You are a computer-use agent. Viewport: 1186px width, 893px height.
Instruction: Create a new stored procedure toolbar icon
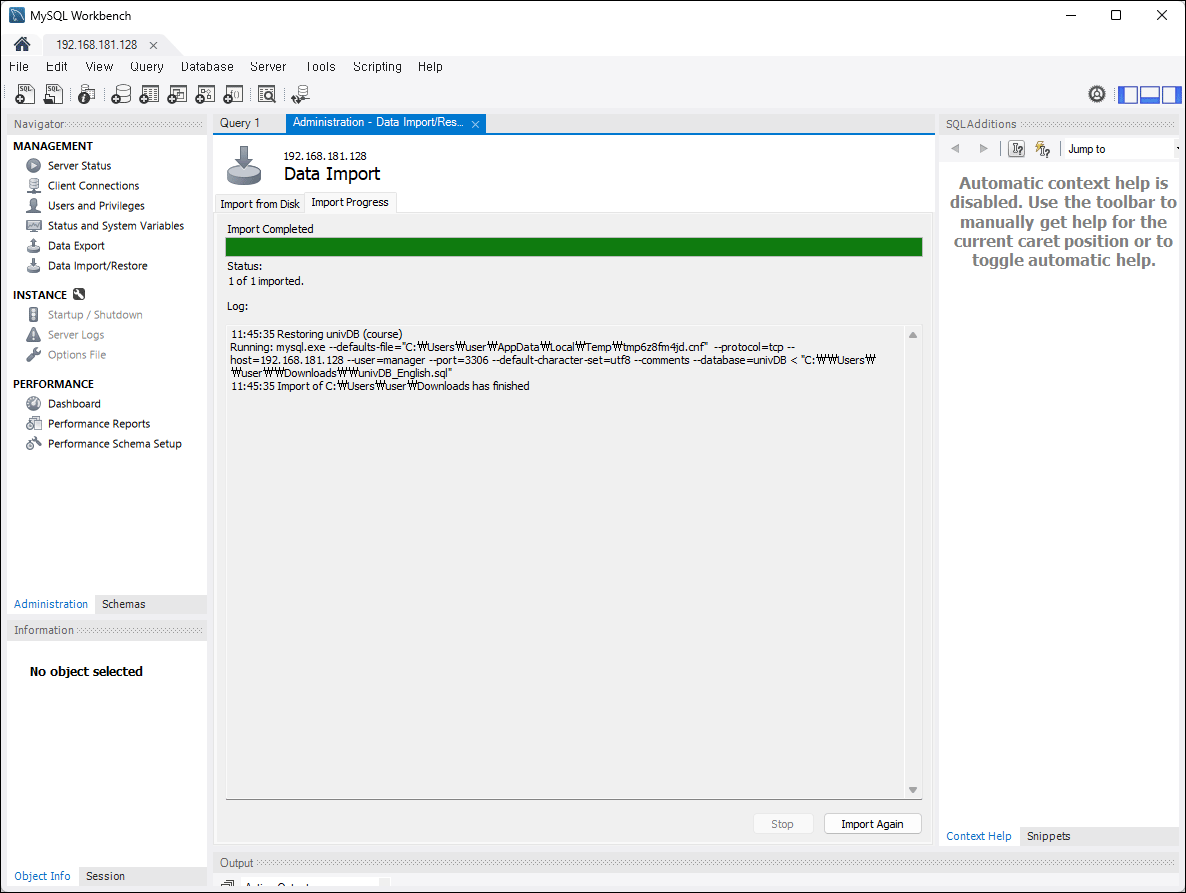pos(205,95)
